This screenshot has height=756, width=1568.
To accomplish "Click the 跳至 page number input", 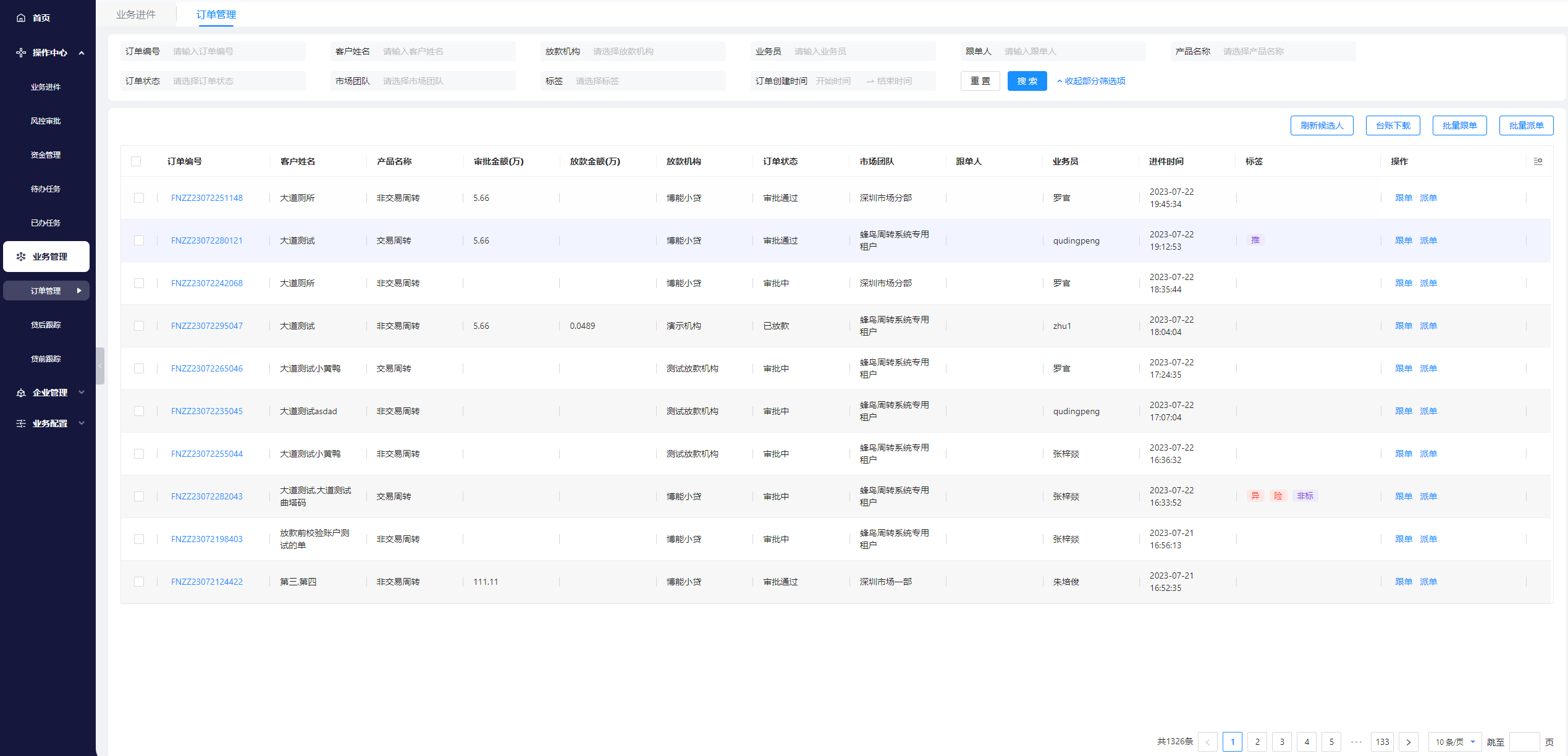I will click(x=1524, y=742).
